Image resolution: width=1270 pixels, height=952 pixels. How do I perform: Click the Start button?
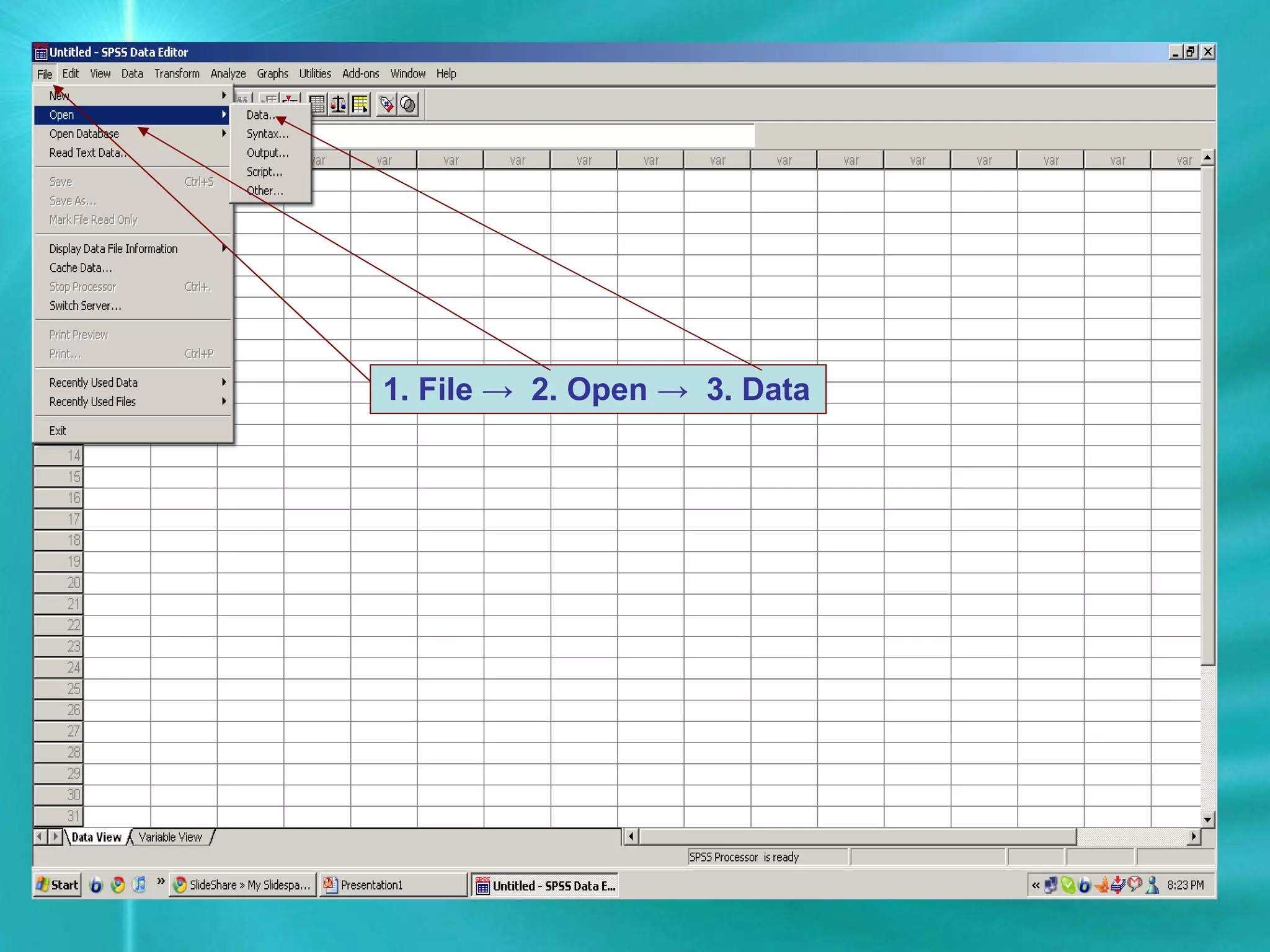pyautogui.click(x=57, y=884)
